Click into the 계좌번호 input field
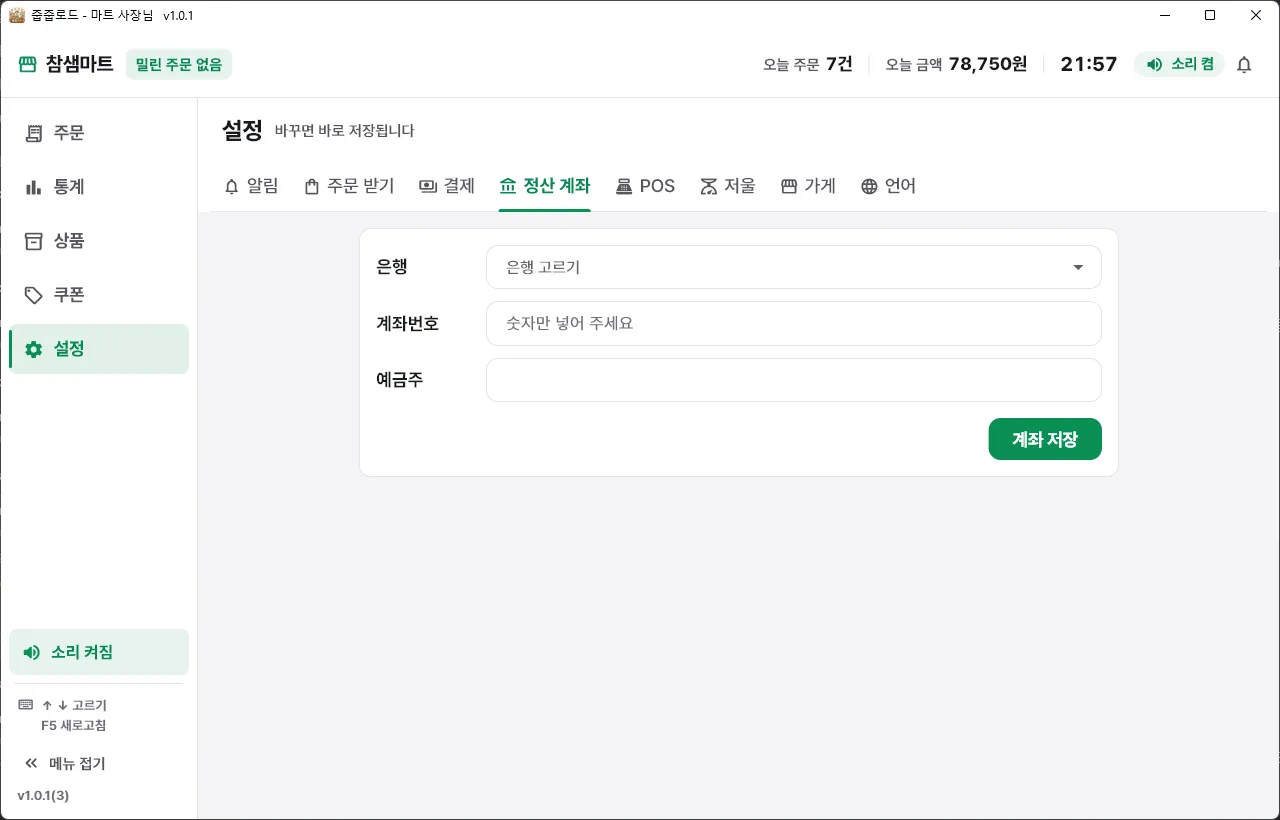This screenshot has width=1280, height=820. point(794,323)
